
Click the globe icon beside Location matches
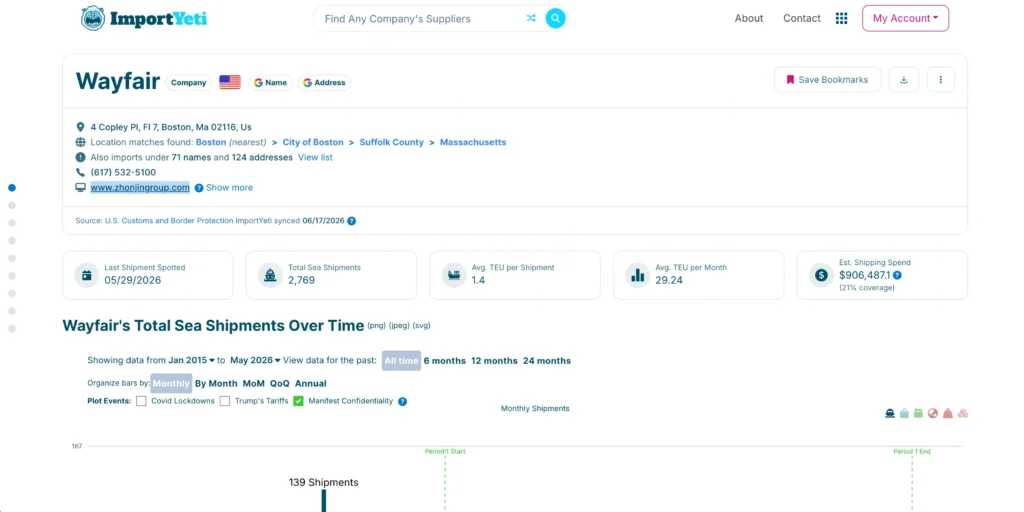[80, 142]
